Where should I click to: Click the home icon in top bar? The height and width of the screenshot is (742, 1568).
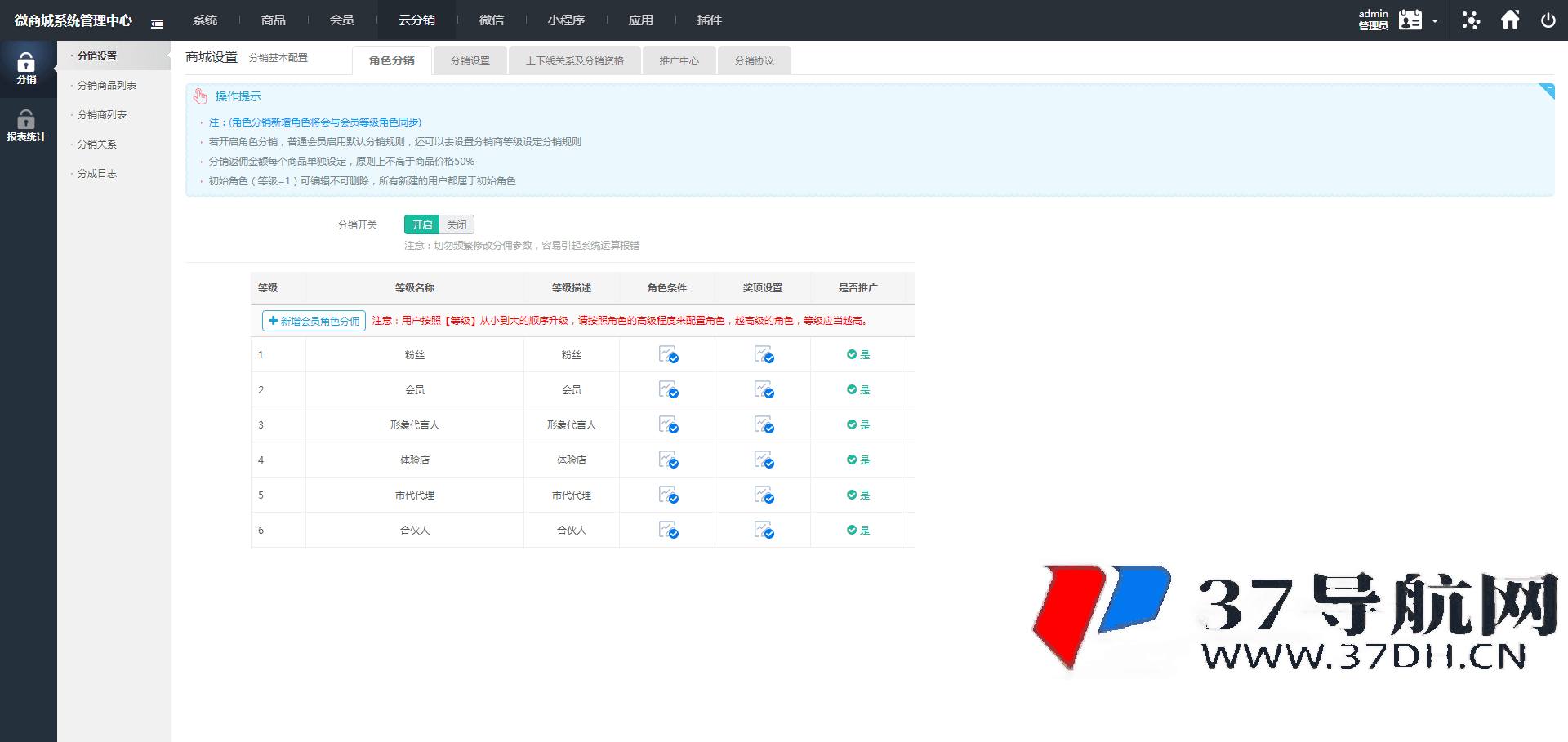pos(1510,20)
